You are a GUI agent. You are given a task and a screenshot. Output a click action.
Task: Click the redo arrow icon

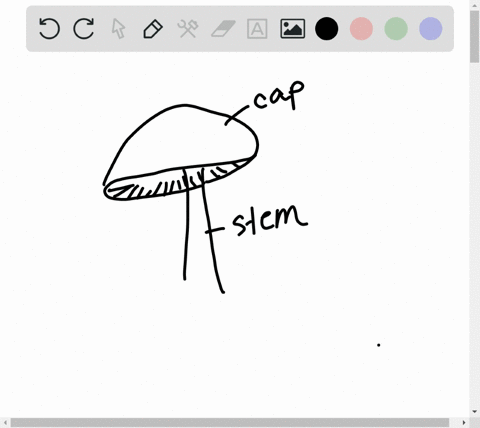point(84,29)
